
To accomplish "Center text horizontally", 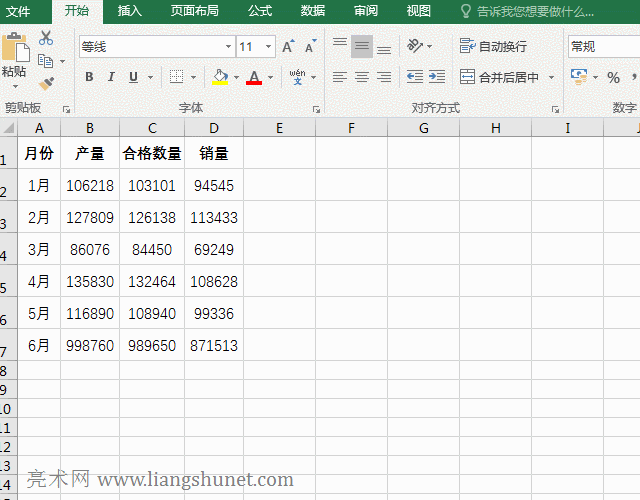I will pos(362,77).
